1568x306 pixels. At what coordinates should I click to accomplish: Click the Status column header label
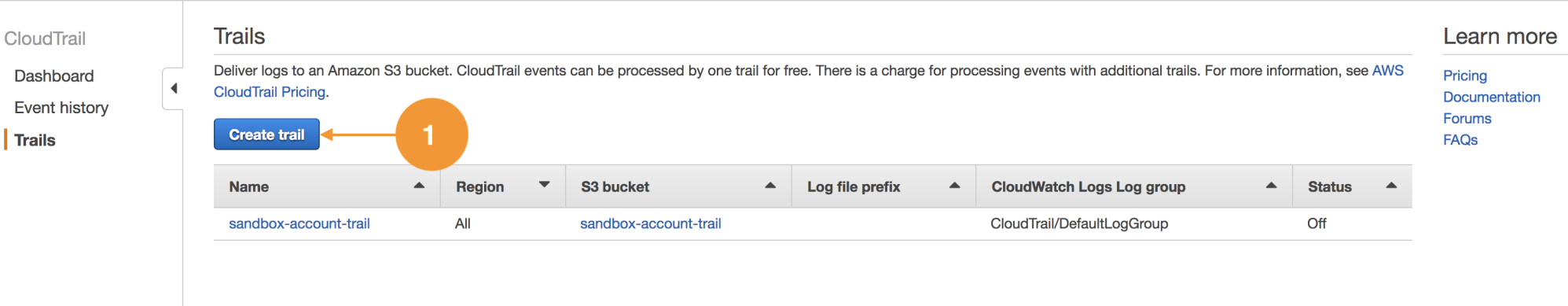[1330, 186]
